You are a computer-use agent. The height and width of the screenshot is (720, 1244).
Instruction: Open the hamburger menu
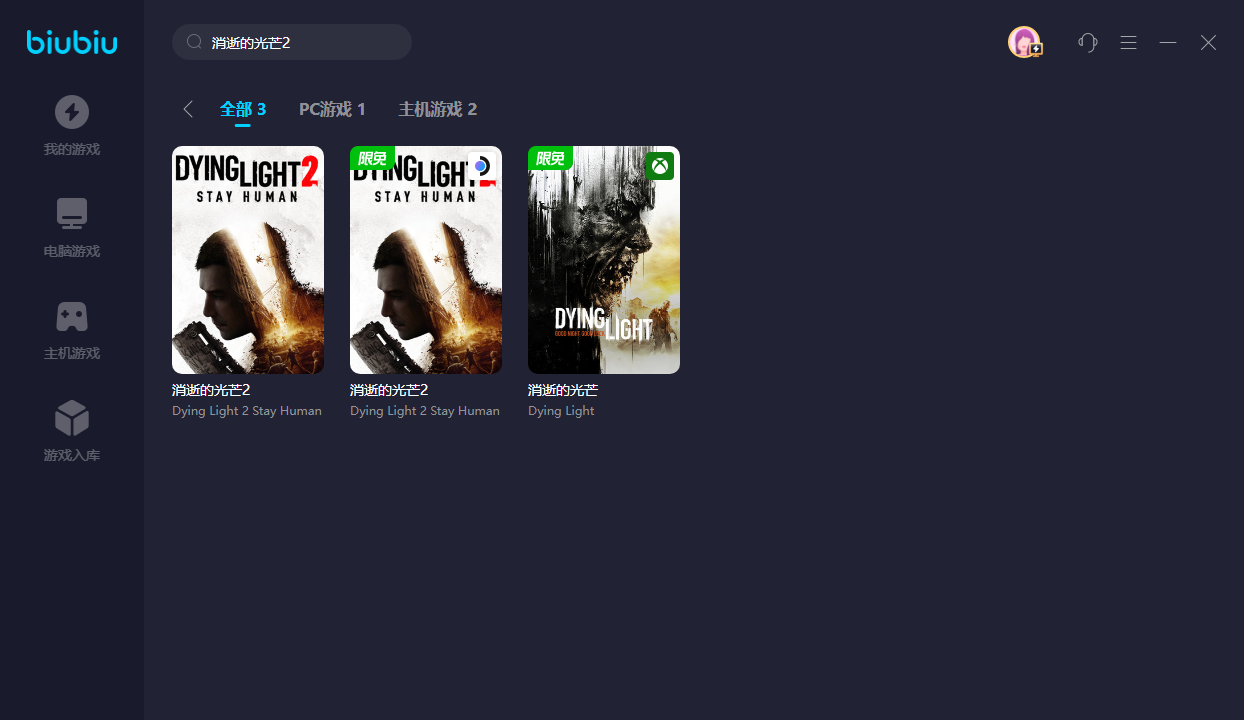[1128, 42]
